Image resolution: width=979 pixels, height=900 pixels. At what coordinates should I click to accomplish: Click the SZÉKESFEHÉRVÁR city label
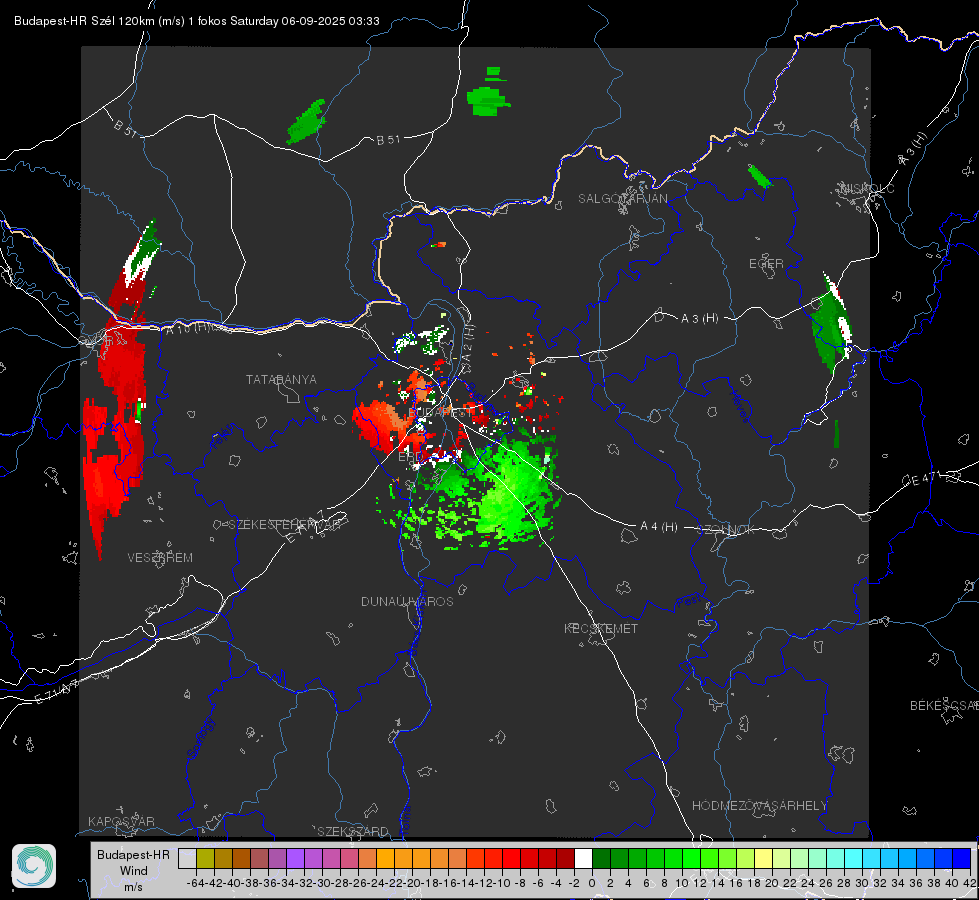pos(285,525)
